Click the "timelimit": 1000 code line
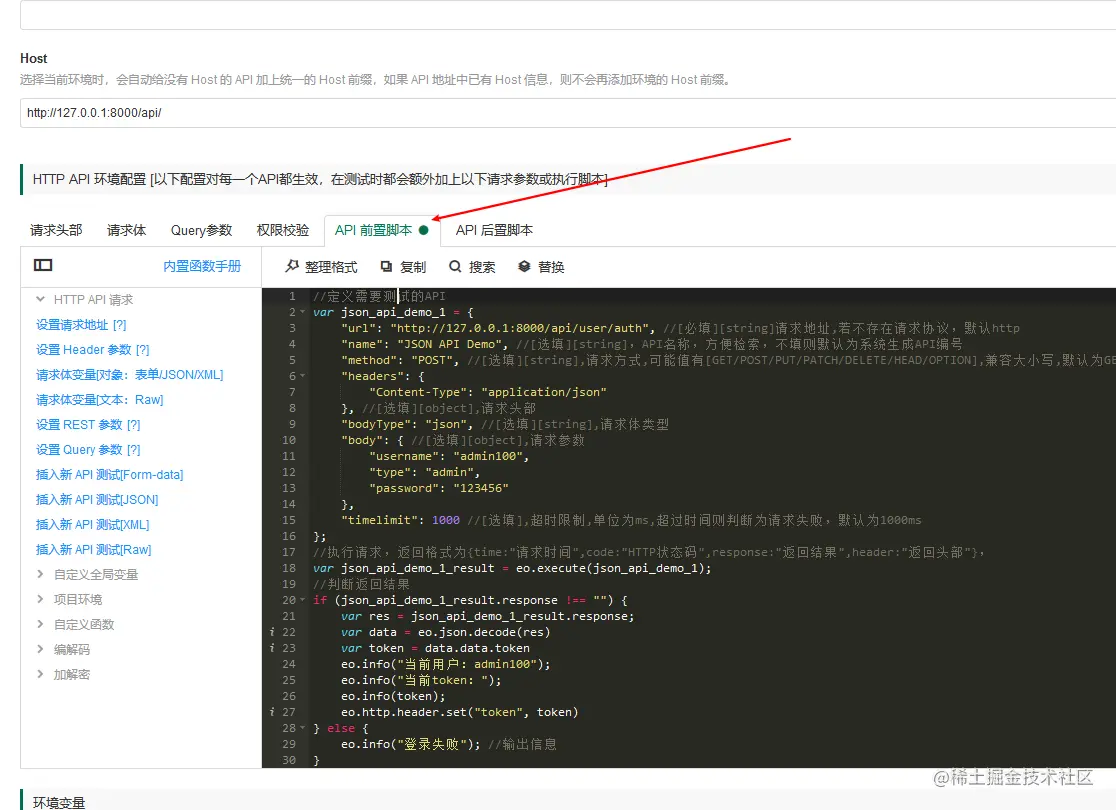The width and height of the screenshot is (1116, 810). (x=631, y=520)
